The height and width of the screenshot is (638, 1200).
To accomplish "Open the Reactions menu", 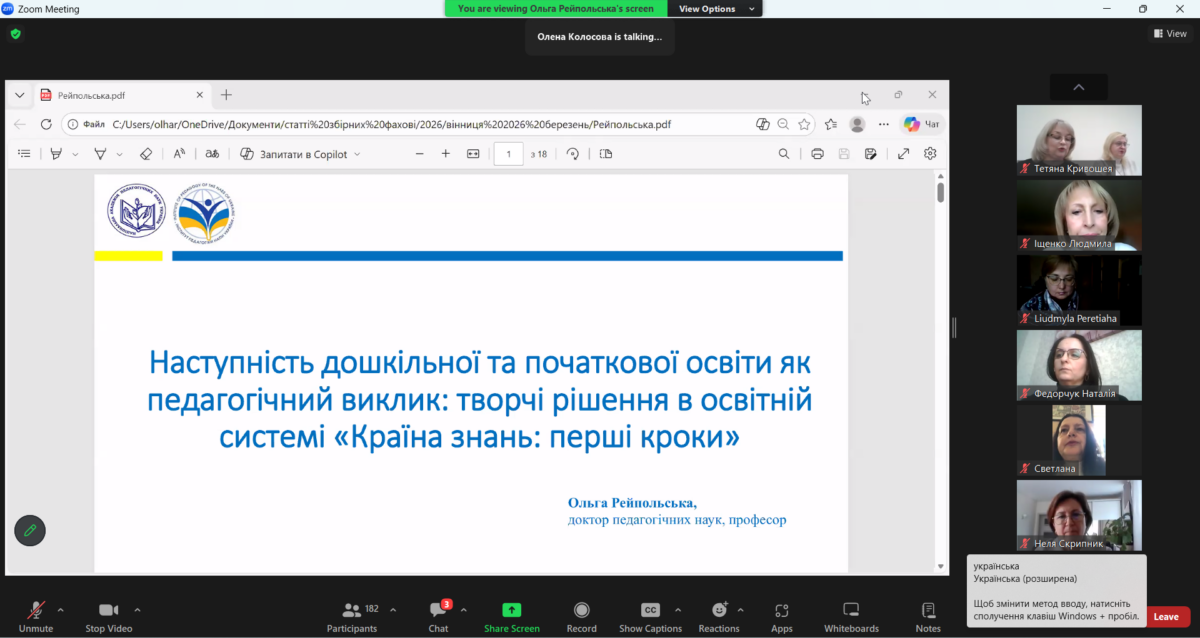I will (719, 611).
